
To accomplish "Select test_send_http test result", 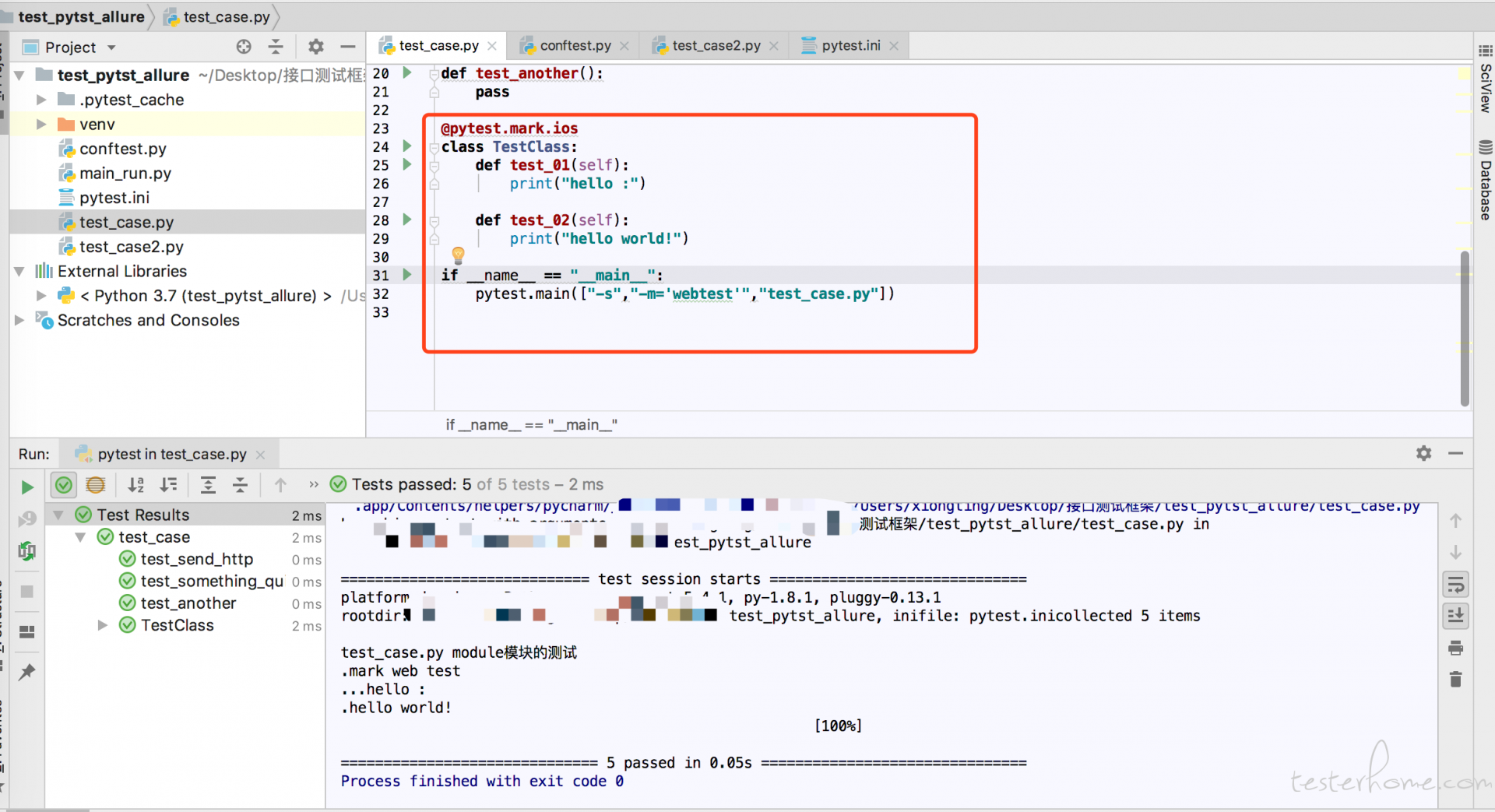I will (x=196, y=559).
